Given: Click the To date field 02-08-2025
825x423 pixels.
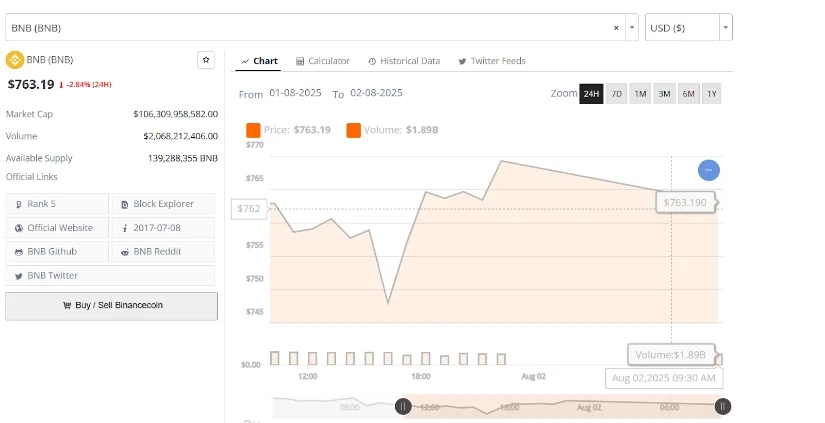Looking at the screenshot, I should [376, 93].
